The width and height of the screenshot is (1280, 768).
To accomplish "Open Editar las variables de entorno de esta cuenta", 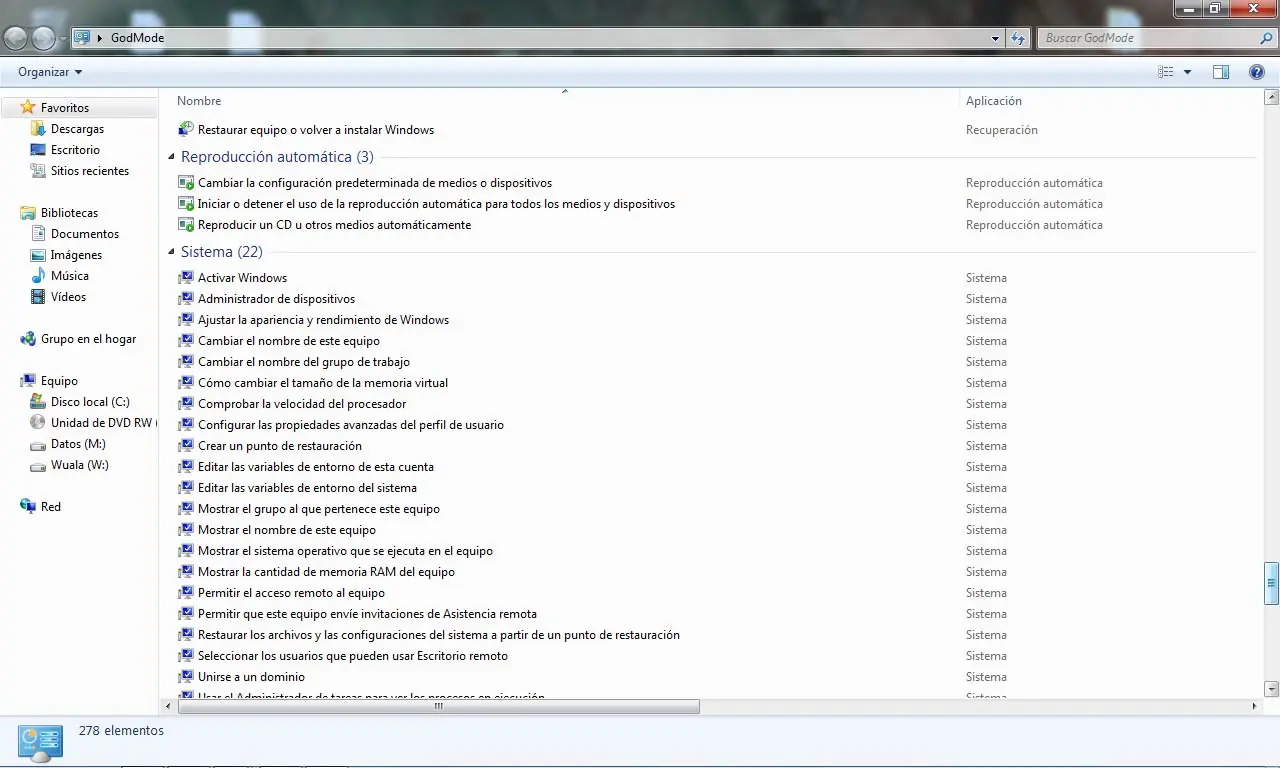I will point(316,467).
